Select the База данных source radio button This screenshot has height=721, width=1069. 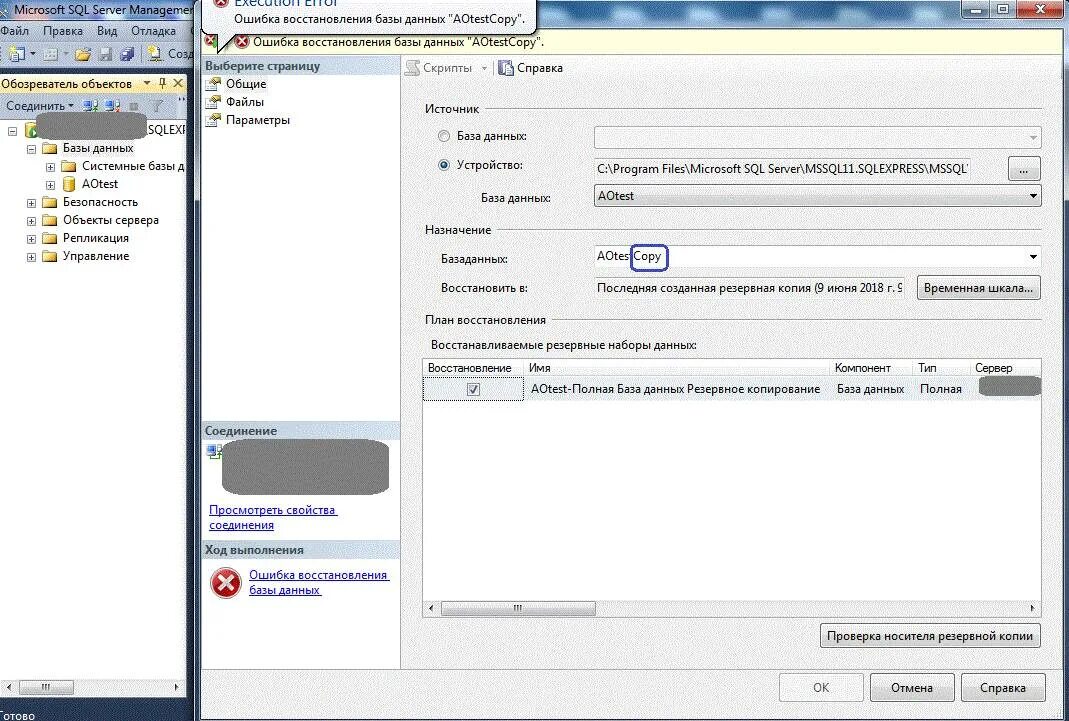coord(444,136)
